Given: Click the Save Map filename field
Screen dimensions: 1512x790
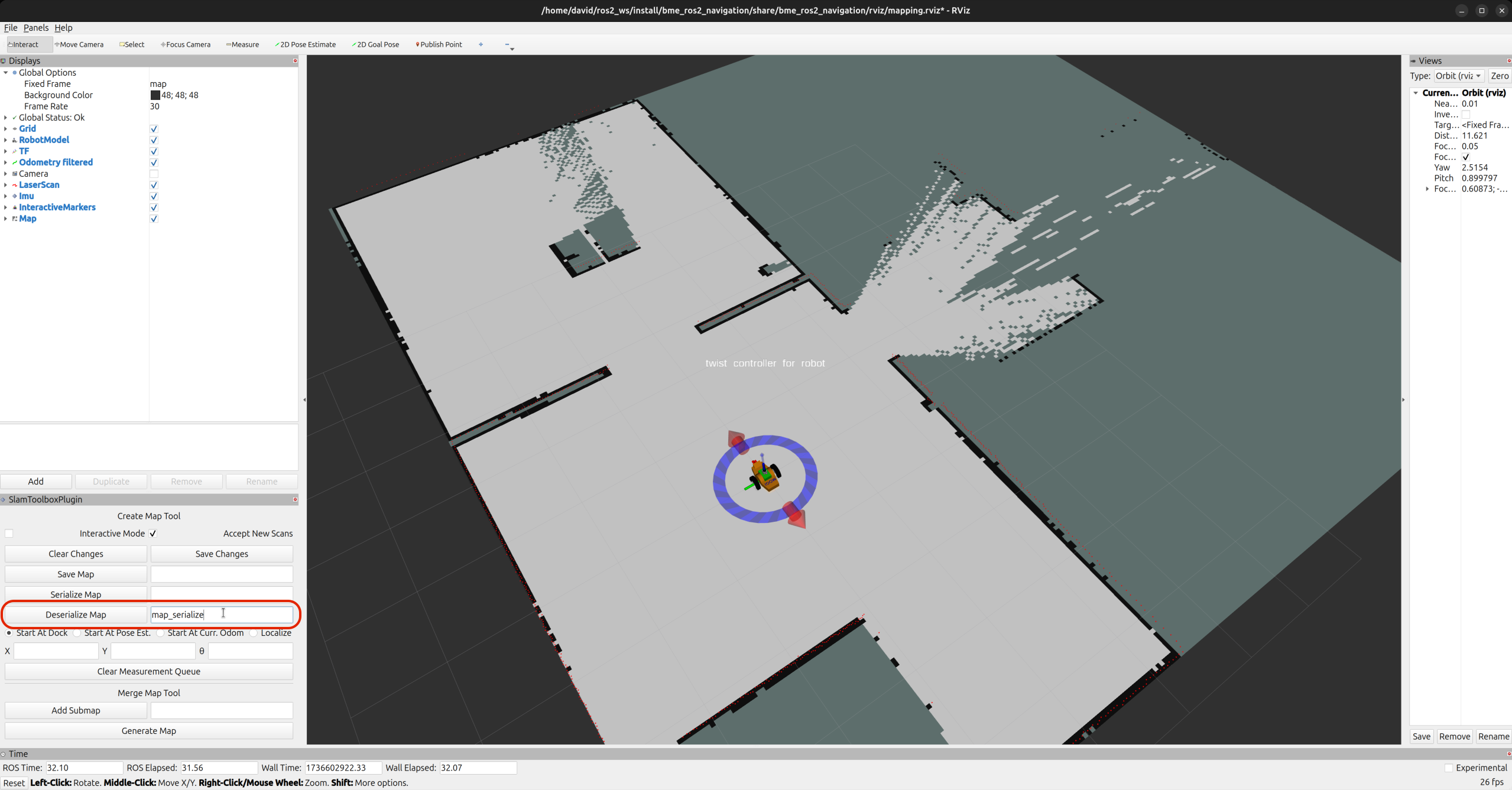Looking at the screenshot, I should click(x=222, y=574).
